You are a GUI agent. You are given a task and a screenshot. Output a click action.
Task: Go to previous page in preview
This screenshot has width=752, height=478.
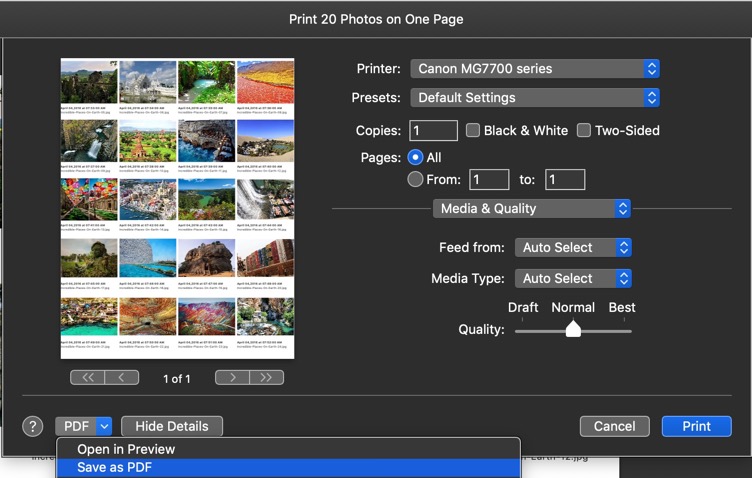[x=122, y=378]
